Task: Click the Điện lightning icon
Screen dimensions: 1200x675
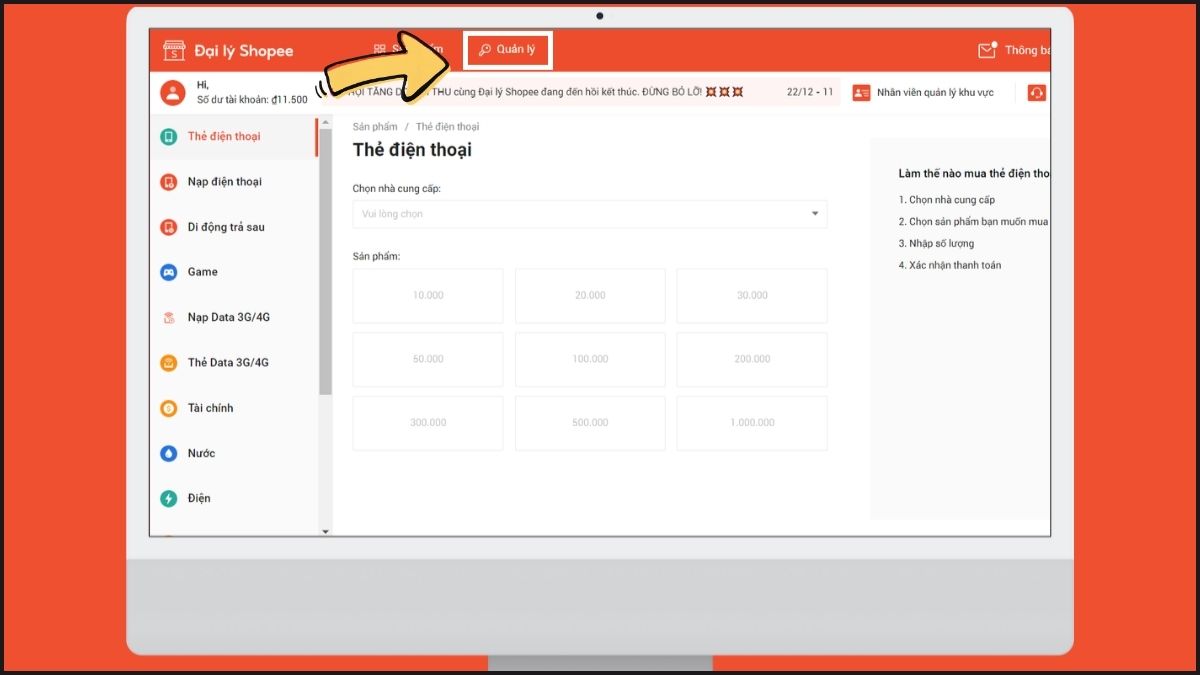Action: click(169, 498)
